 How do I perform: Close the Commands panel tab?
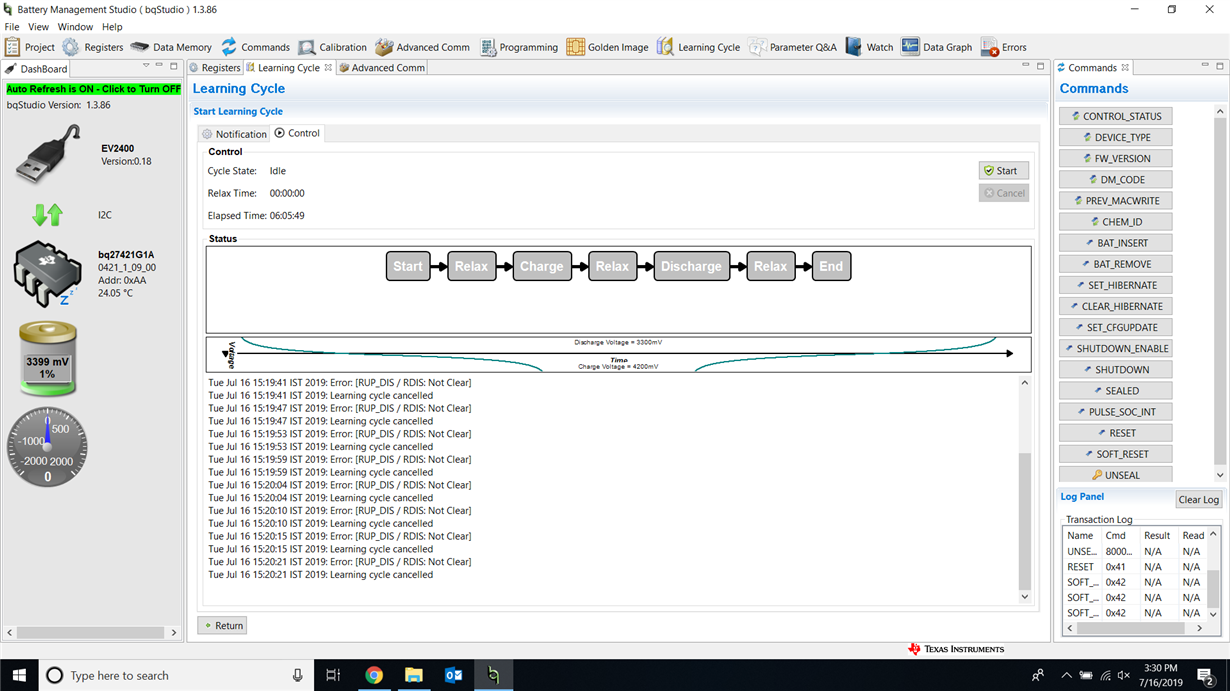pyautogui.click(x=1125, y=68)
